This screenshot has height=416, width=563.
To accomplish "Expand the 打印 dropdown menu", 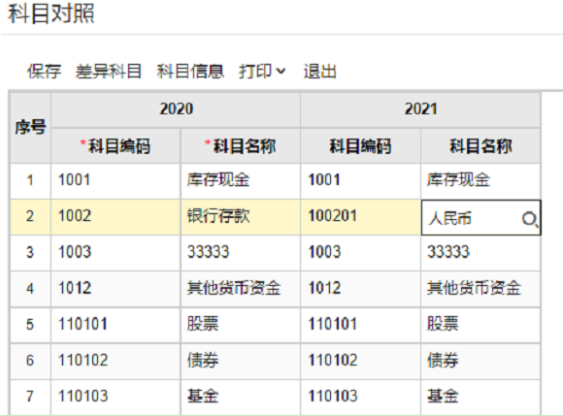I will (262, 71).
